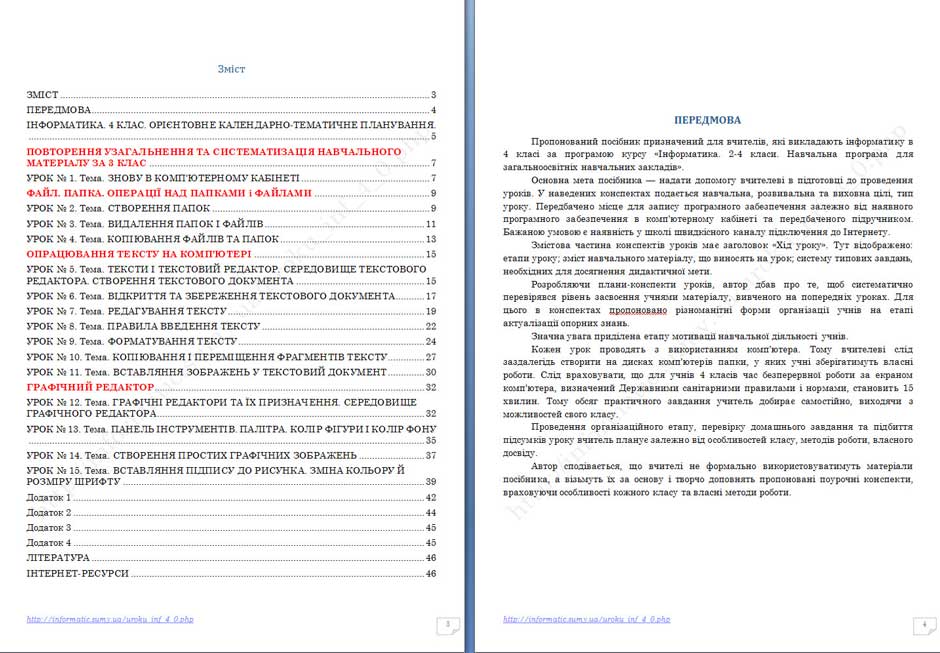Open УРОК № 3 ВИДАЛЕННЯ ПАПОК І ФАЙЛІВ
The image size is (940, 653).
145,224
